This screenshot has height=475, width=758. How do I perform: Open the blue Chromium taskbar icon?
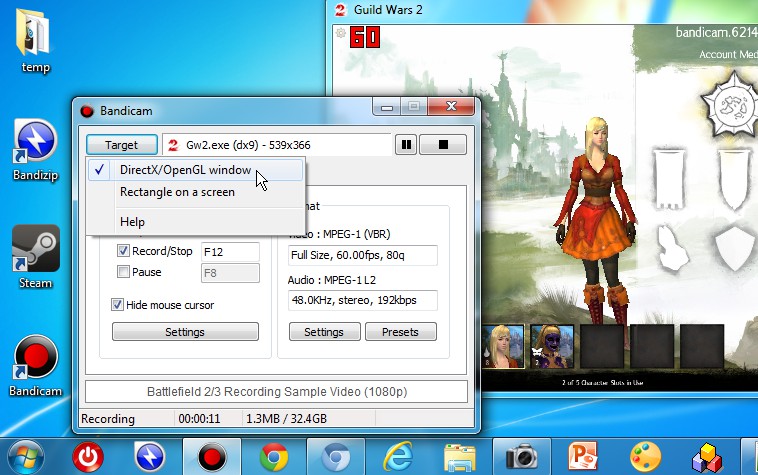336,457
